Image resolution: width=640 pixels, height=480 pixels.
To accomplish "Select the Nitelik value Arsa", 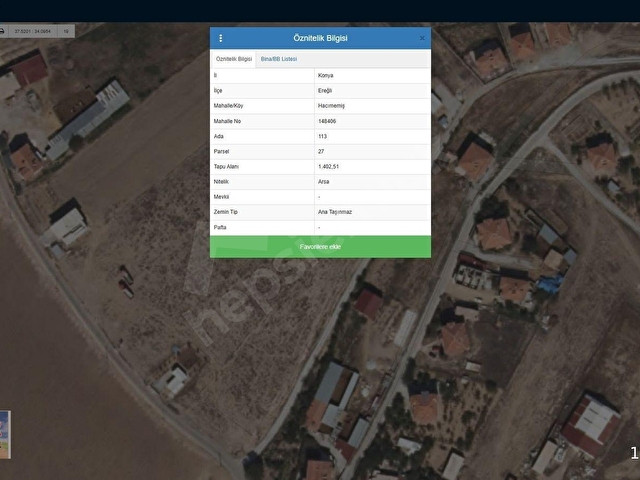I will tap(323, 182).
